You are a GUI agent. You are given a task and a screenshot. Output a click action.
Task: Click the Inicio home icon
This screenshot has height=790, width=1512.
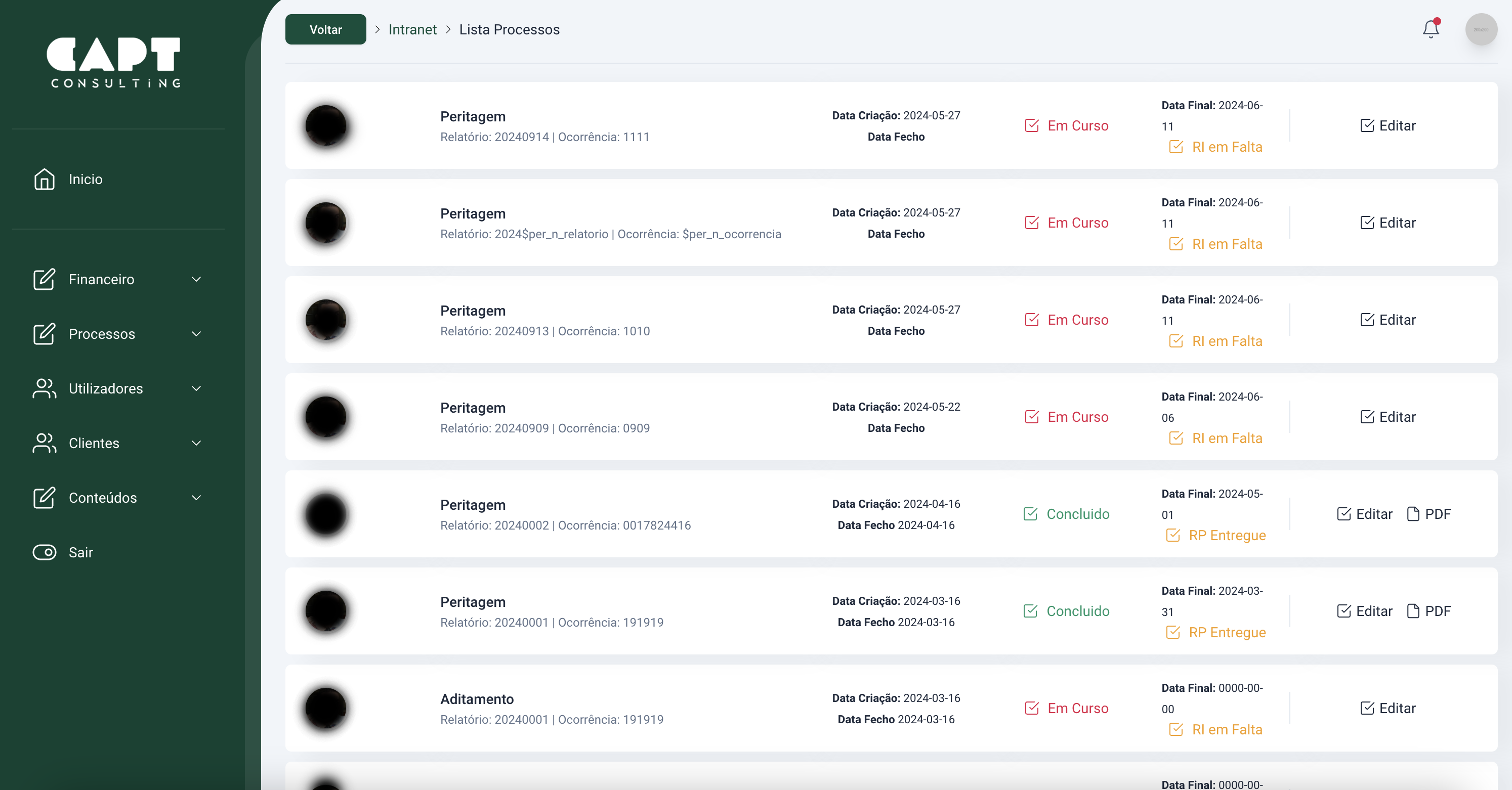44,180
